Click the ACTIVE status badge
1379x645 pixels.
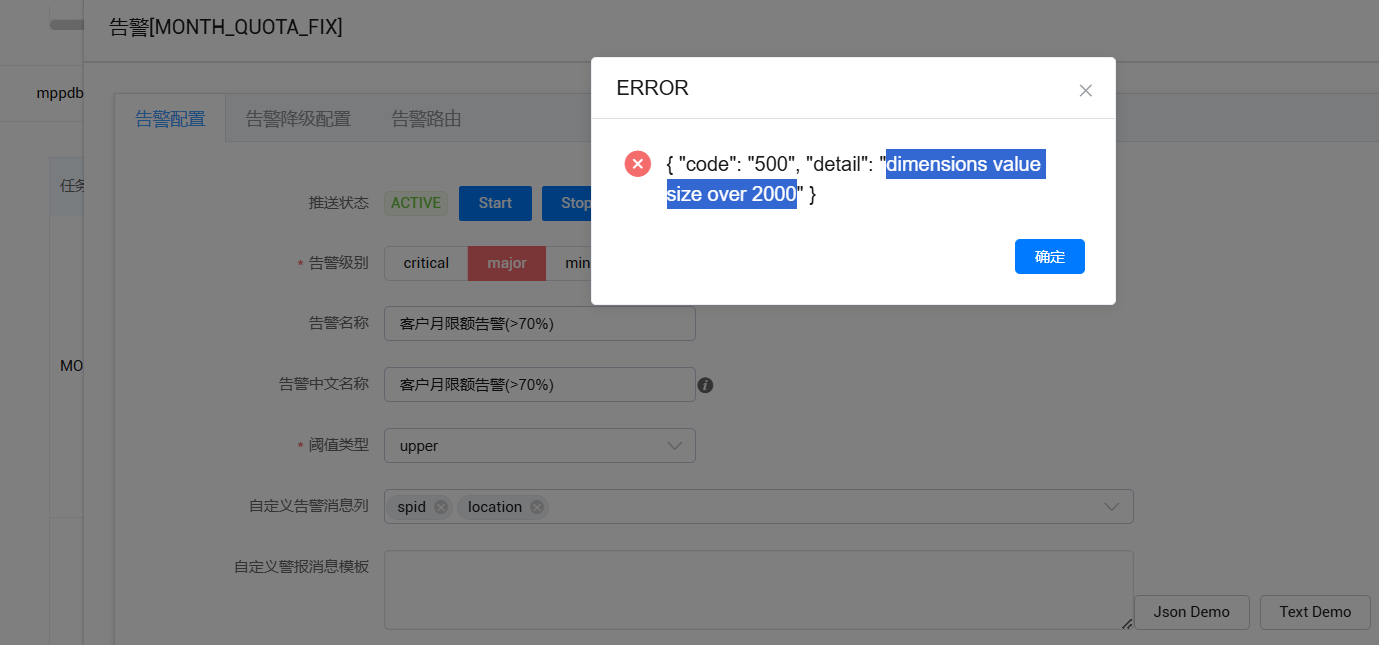416,203
